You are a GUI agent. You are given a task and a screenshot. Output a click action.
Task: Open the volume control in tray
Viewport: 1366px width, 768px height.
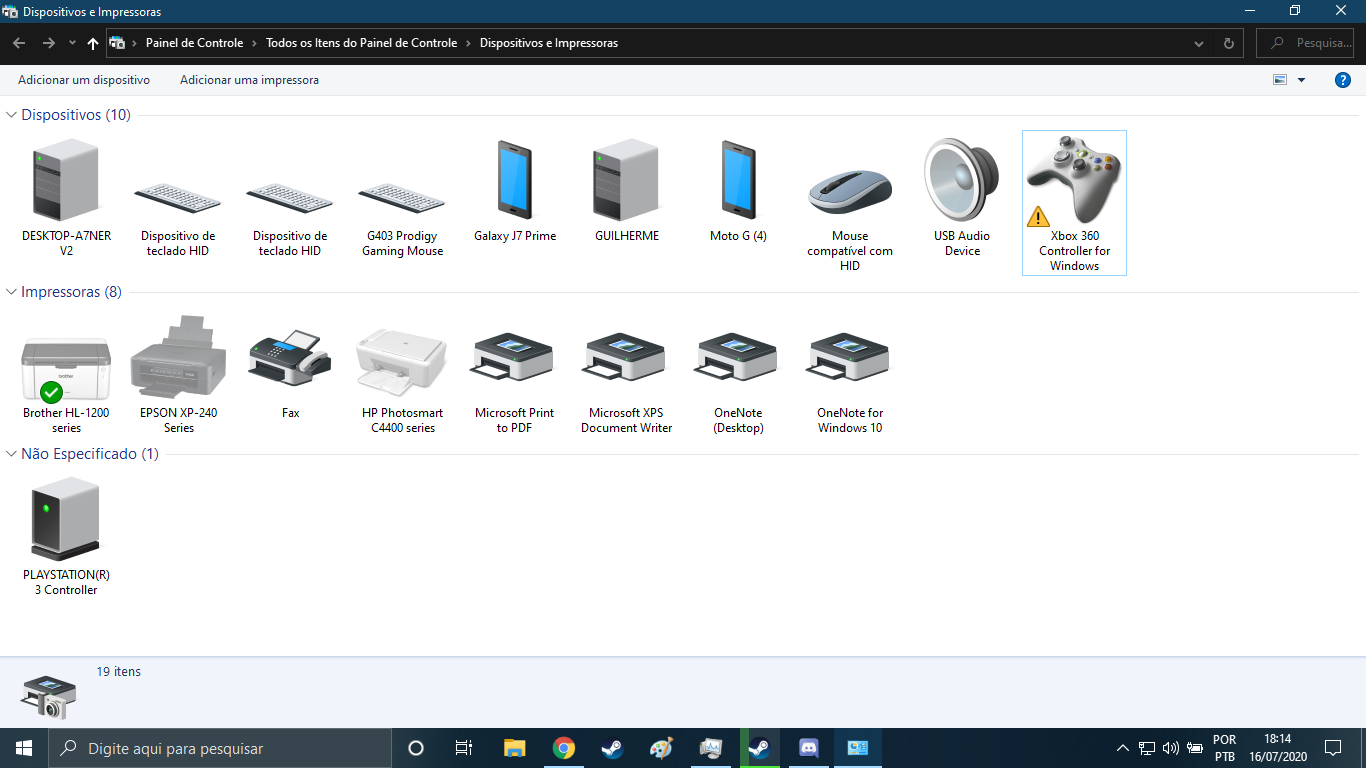point(1171,748)
